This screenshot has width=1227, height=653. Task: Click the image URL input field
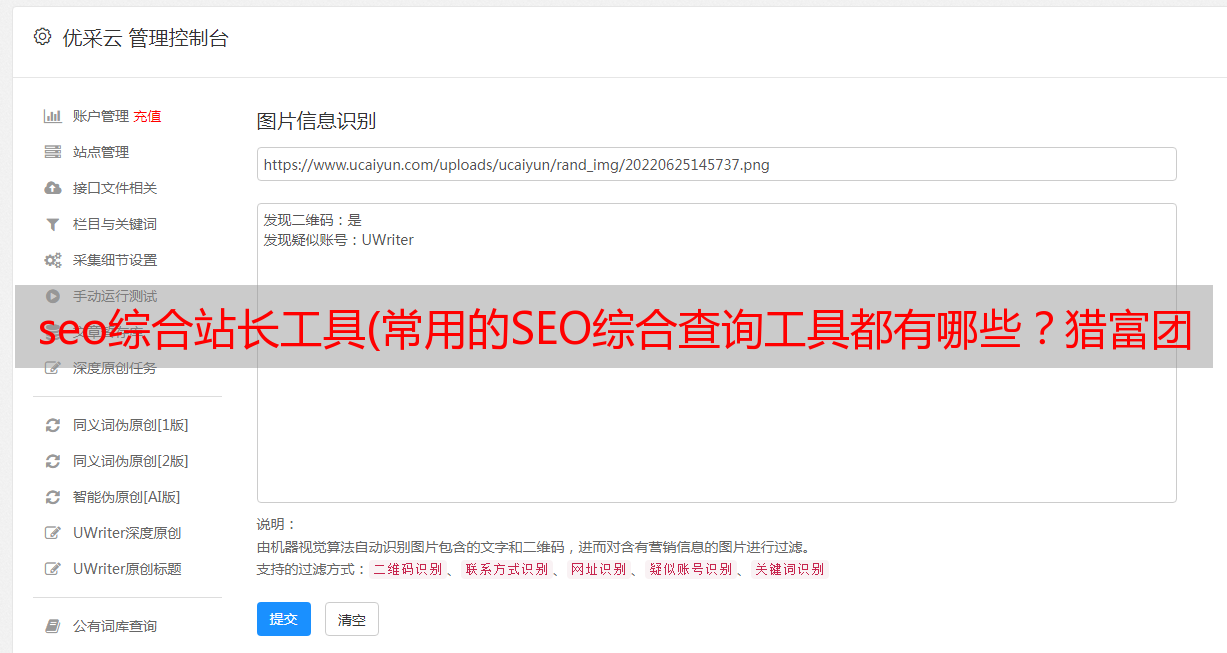pyautogui.click(x=716, y=164)
